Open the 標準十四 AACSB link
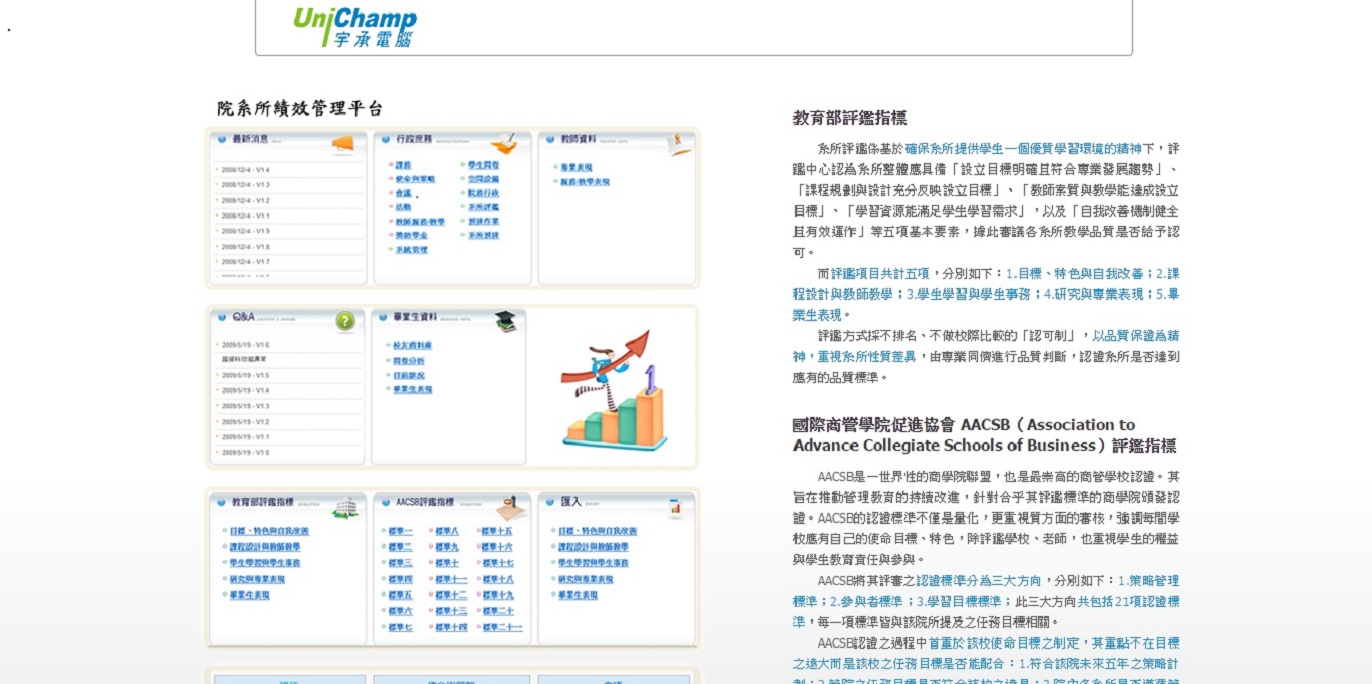 click(451, 627)
